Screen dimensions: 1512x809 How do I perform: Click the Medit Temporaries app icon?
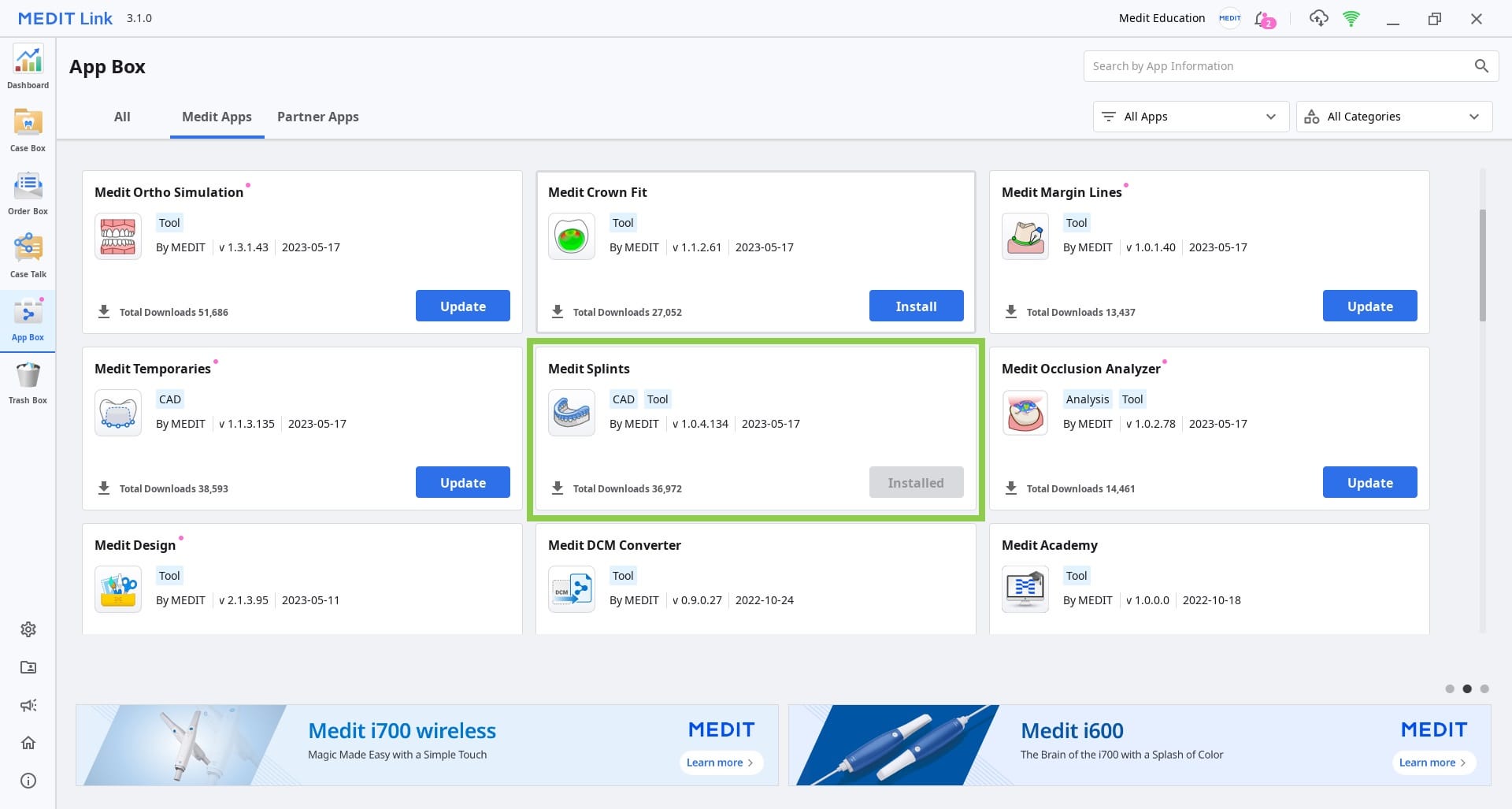pyautogui.click(x=118, y=413)
